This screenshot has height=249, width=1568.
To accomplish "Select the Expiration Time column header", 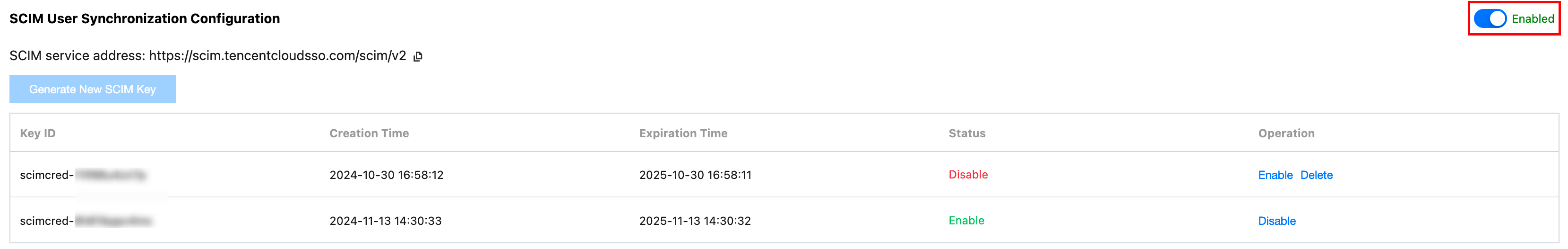I will 683,133.
